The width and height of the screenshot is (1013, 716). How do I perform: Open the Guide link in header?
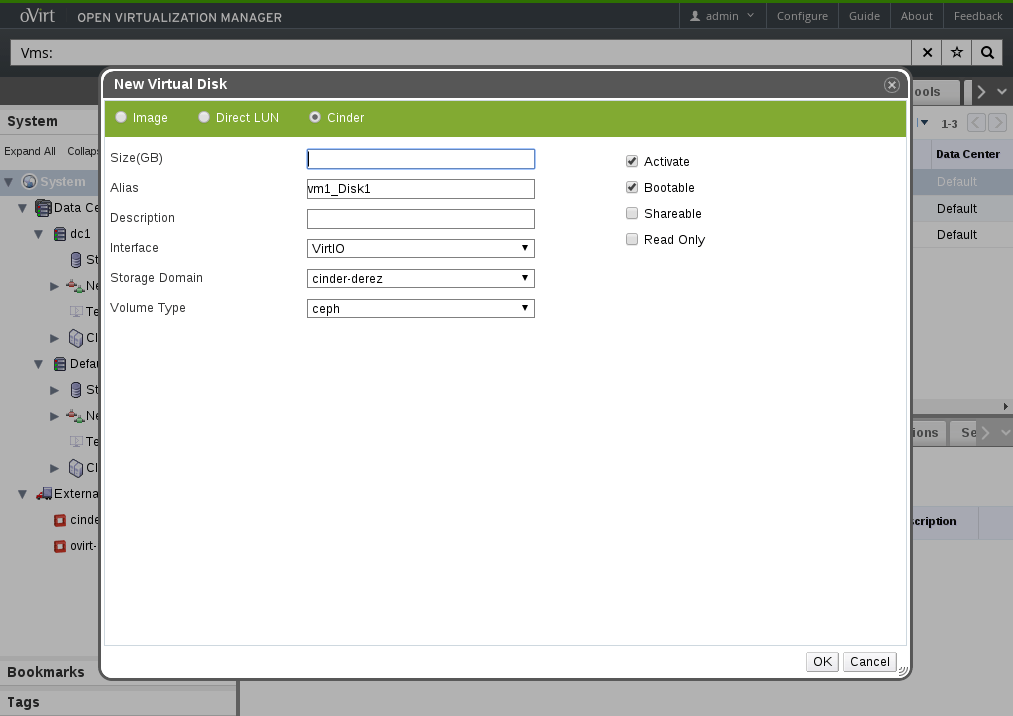point(864,16)
